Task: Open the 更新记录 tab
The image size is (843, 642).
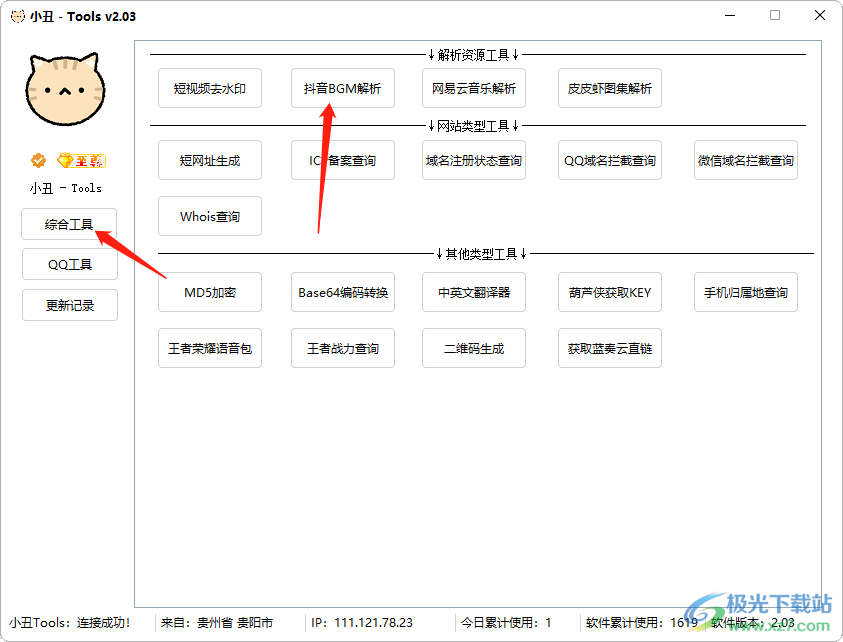Action: pyautogui.click(x=70, y=305)
